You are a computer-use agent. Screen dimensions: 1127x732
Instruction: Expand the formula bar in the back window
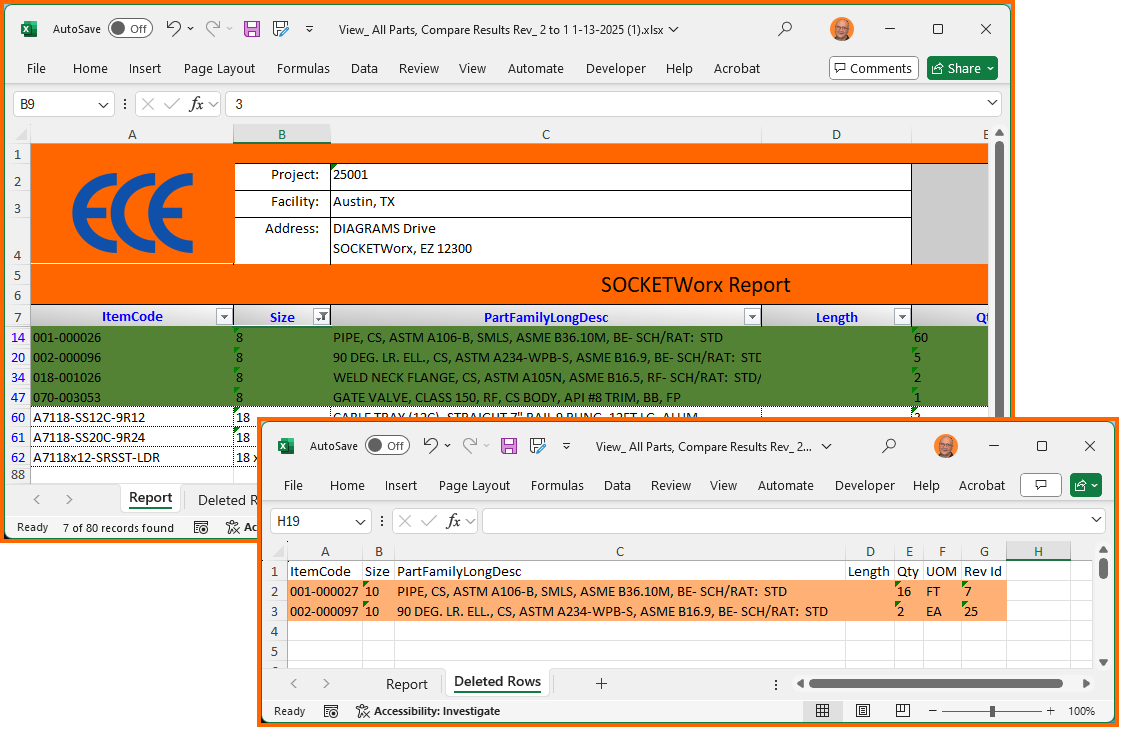point(992,104)
